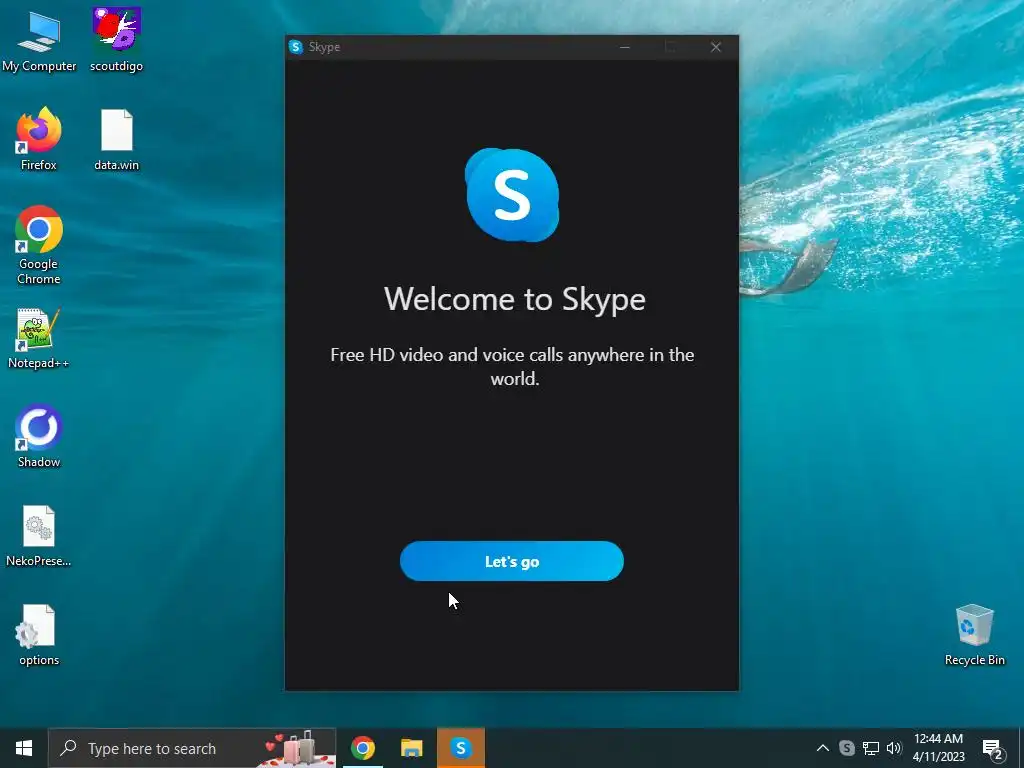The width and height of the screenshot is (1024, 768).
Task: Click the Skype icon in the title bar
Action: pos(296,47)
